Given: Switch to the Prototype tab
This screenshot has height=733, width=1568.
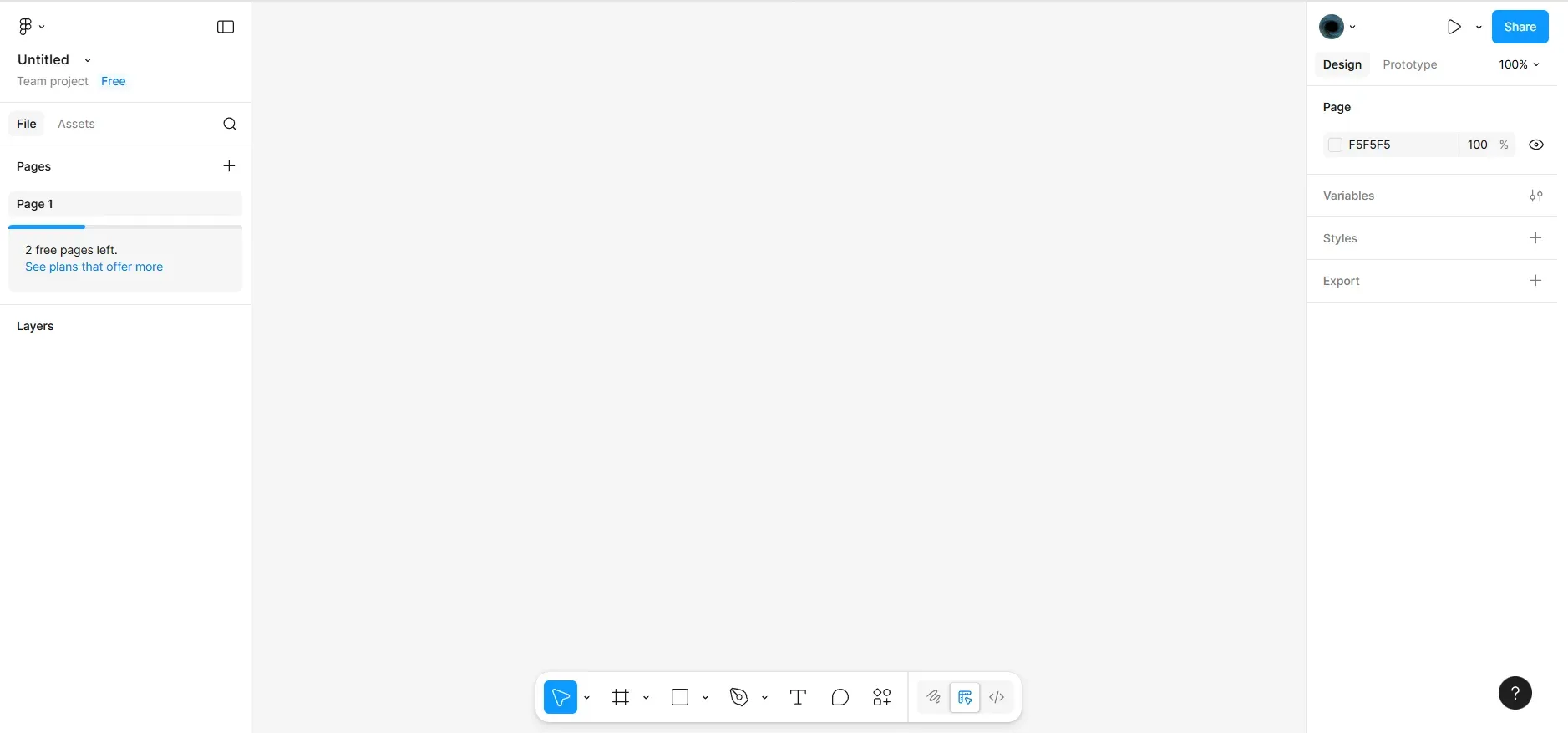Looking at the screenshot, I should click(1410, 64).
